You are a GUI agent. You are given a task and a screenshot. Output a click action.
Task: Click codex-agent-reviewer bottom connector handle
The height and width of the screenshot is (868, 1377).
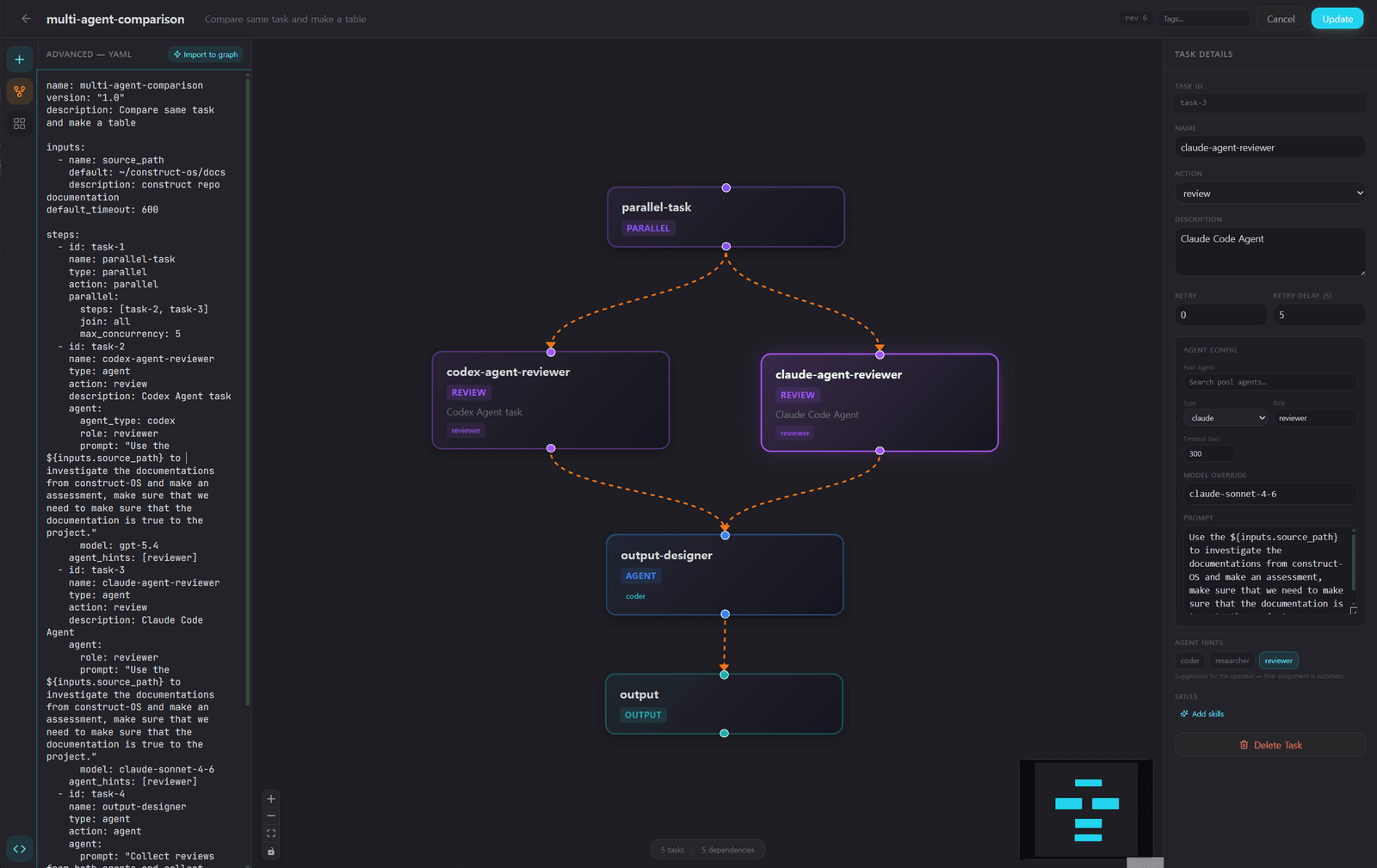551,448
